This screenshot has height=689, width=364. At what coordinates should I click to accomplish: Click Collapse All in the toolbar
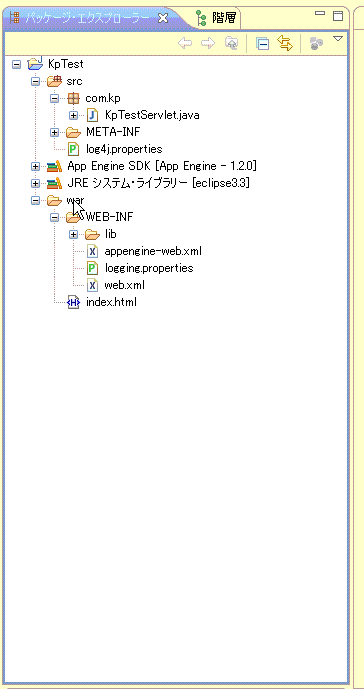pos(262,44)
